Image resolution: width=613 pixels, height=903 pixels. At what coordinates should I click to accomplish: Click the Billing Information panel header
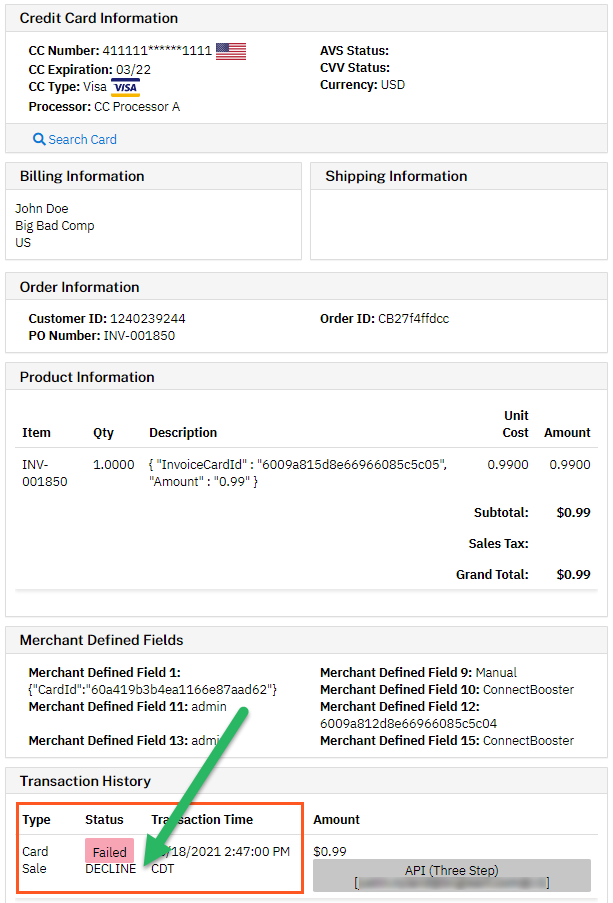pyautogui.click(x=82, y=176)
